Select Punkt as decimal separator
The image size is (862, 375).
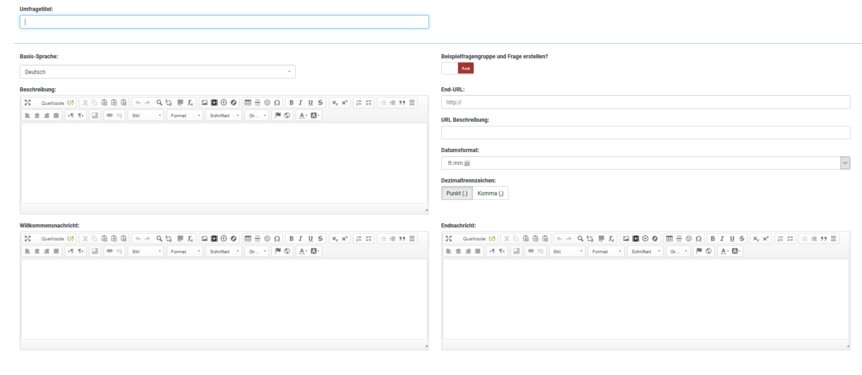pyautogui.click(x=457, y=193)
